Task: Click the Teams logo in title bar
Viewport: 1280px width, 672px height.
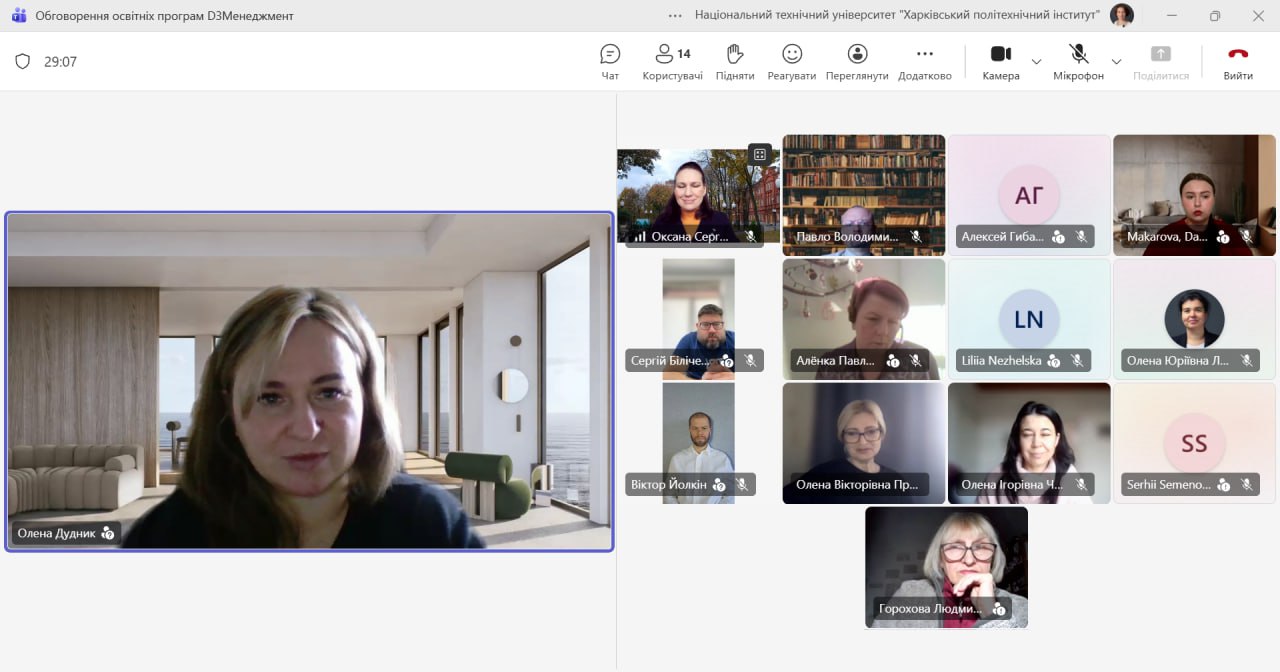Action: coord(18,15)
